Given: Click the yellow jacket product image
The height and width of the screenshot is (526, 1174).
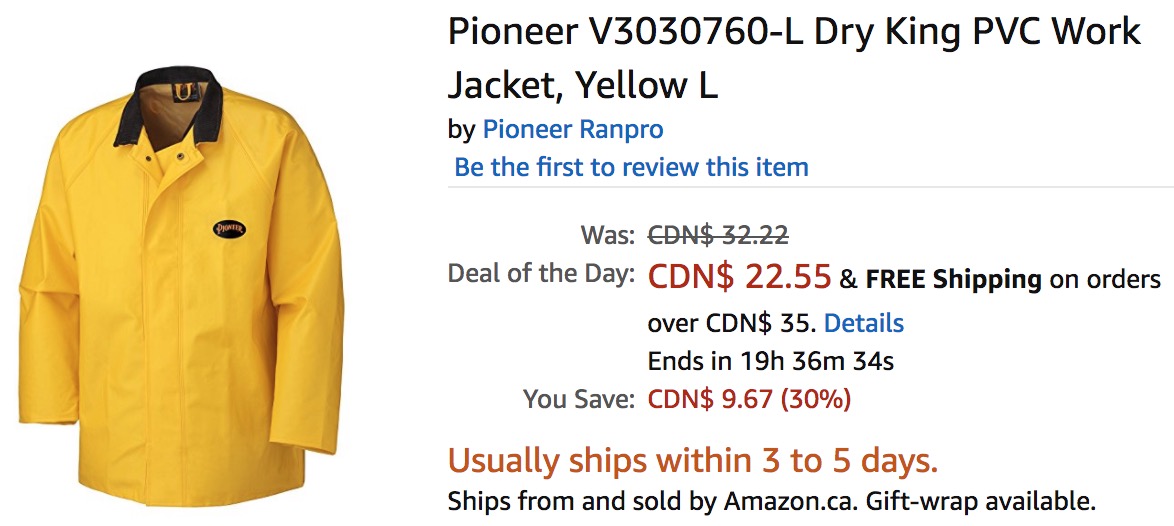Looking at the screenshot, I should 181,287.
